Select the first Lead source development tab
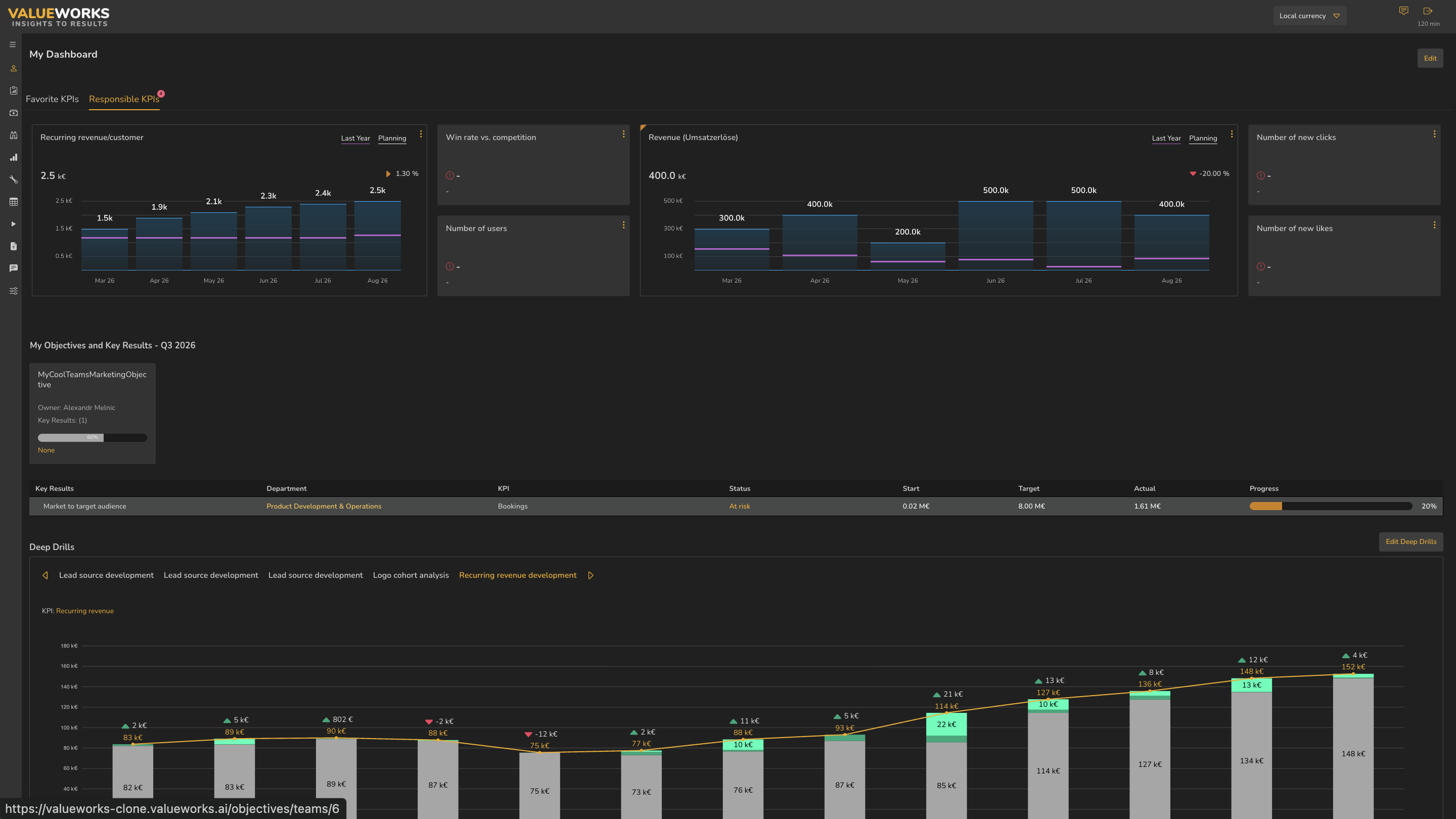The width and height of the screenshot is (1456, 819). 106,575
